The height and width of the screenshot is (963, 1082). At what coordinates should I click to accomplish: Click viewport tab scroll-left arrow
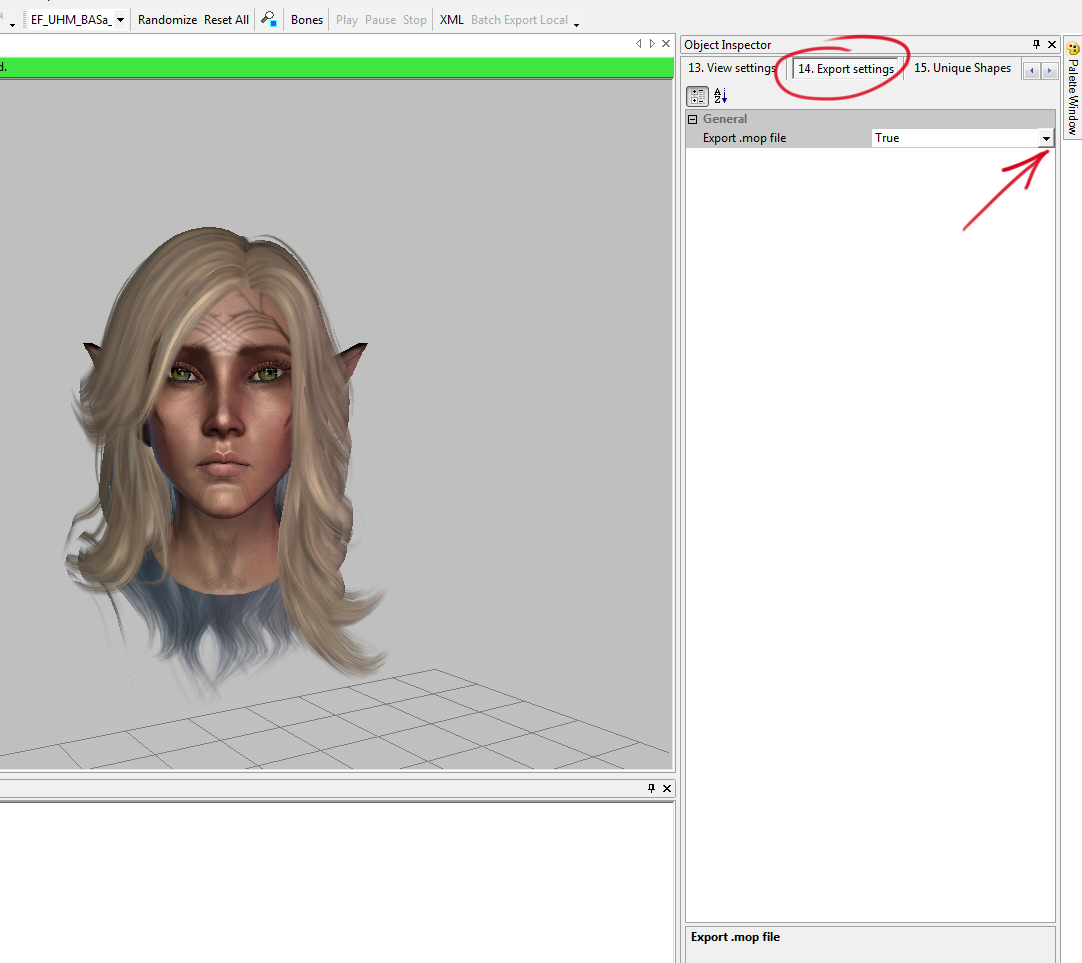tap(638, 43)
